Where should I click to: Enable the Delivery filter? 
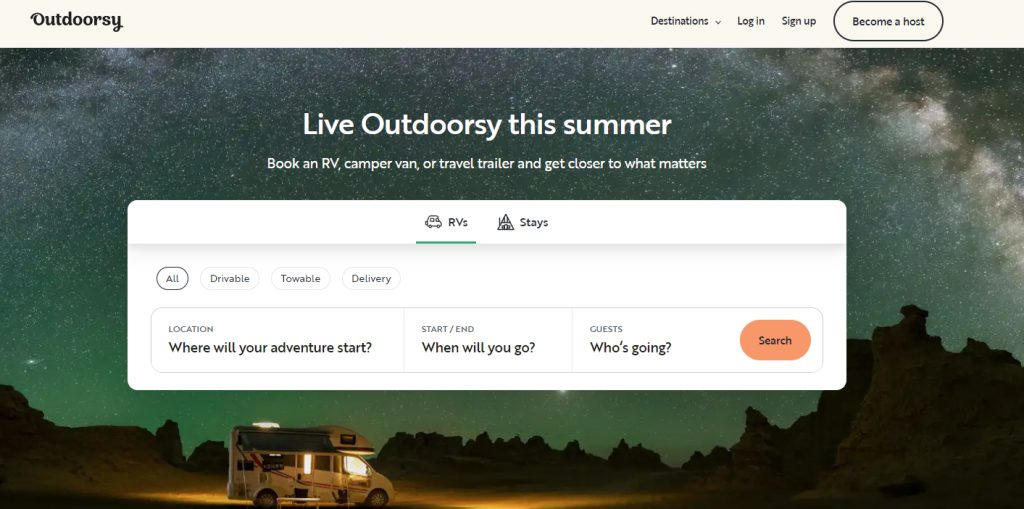371,278
